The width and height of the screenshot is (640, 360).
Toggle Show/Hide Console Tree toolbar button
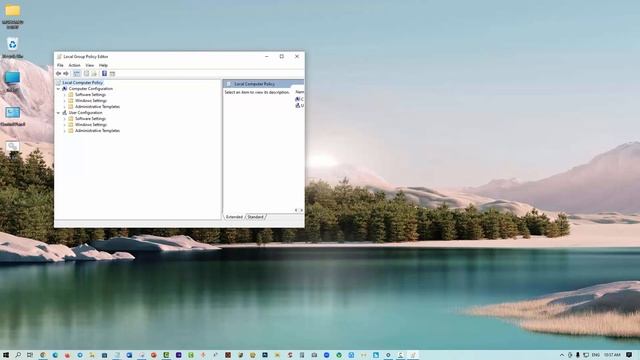(77, 73)
